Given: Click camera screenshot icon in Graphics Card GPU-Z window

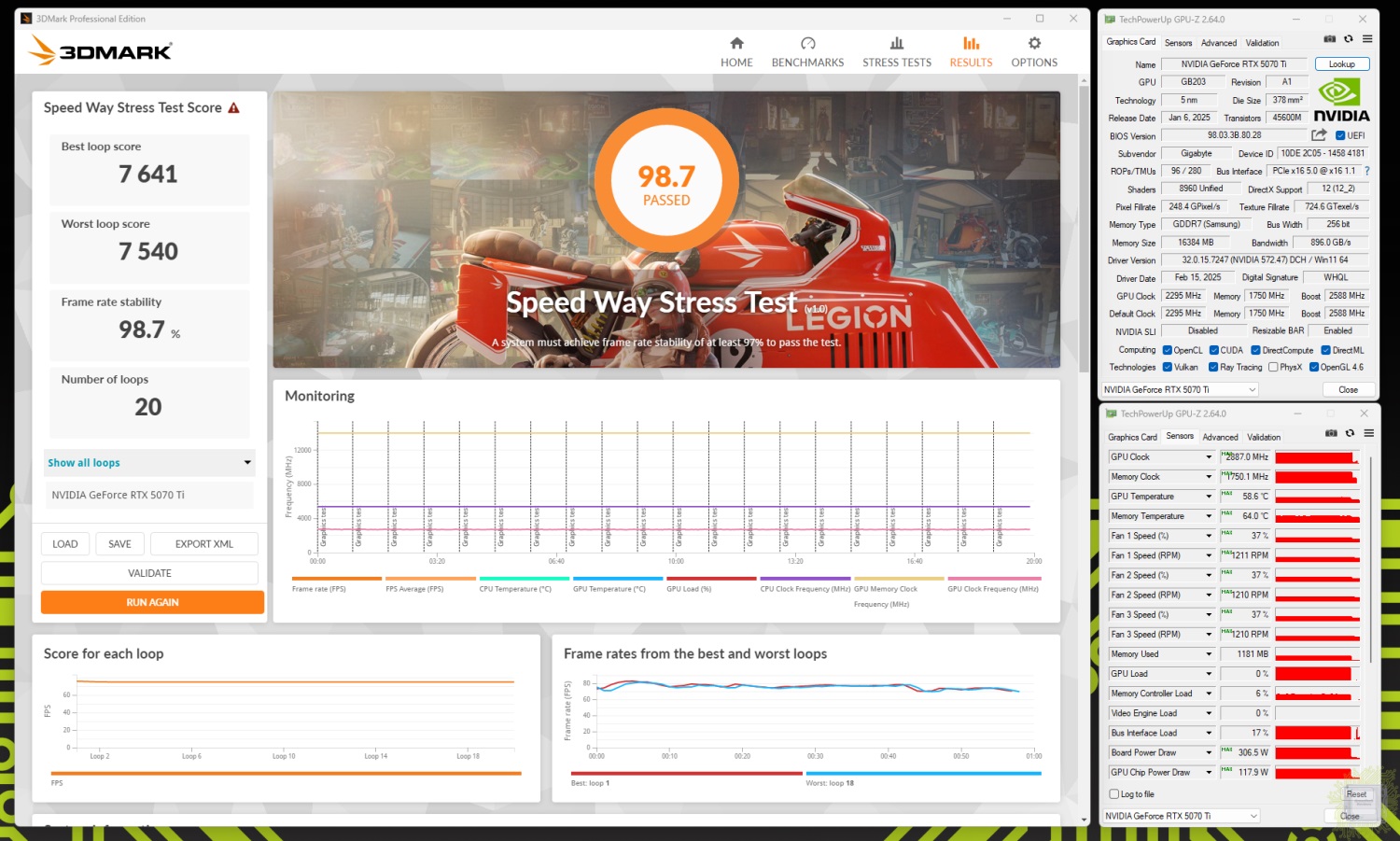Looking at the screenshot, I should coord(1330,39).
